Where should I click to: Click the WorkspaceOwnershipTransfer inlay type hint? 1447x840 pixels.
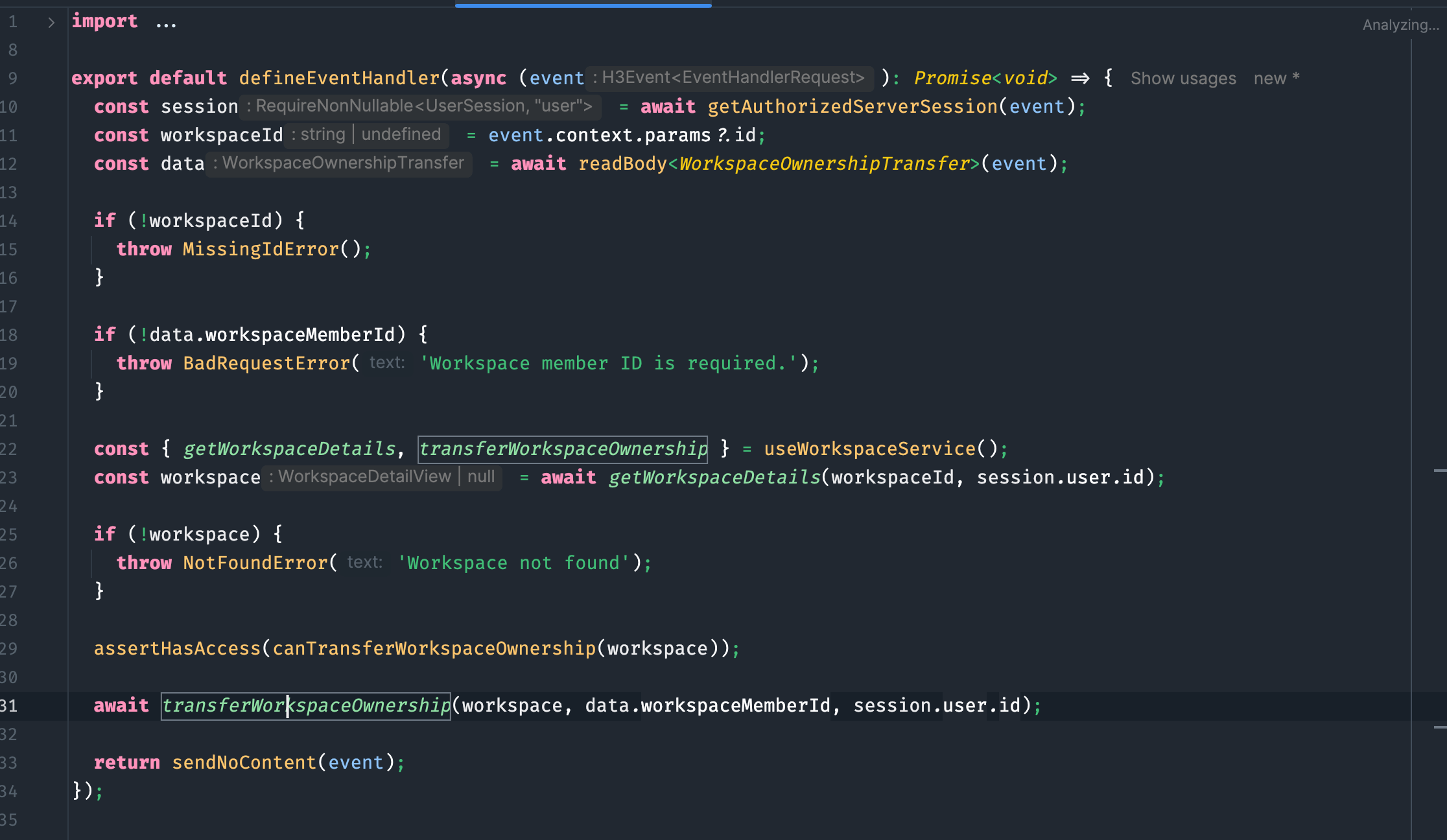tap(339, 163)
